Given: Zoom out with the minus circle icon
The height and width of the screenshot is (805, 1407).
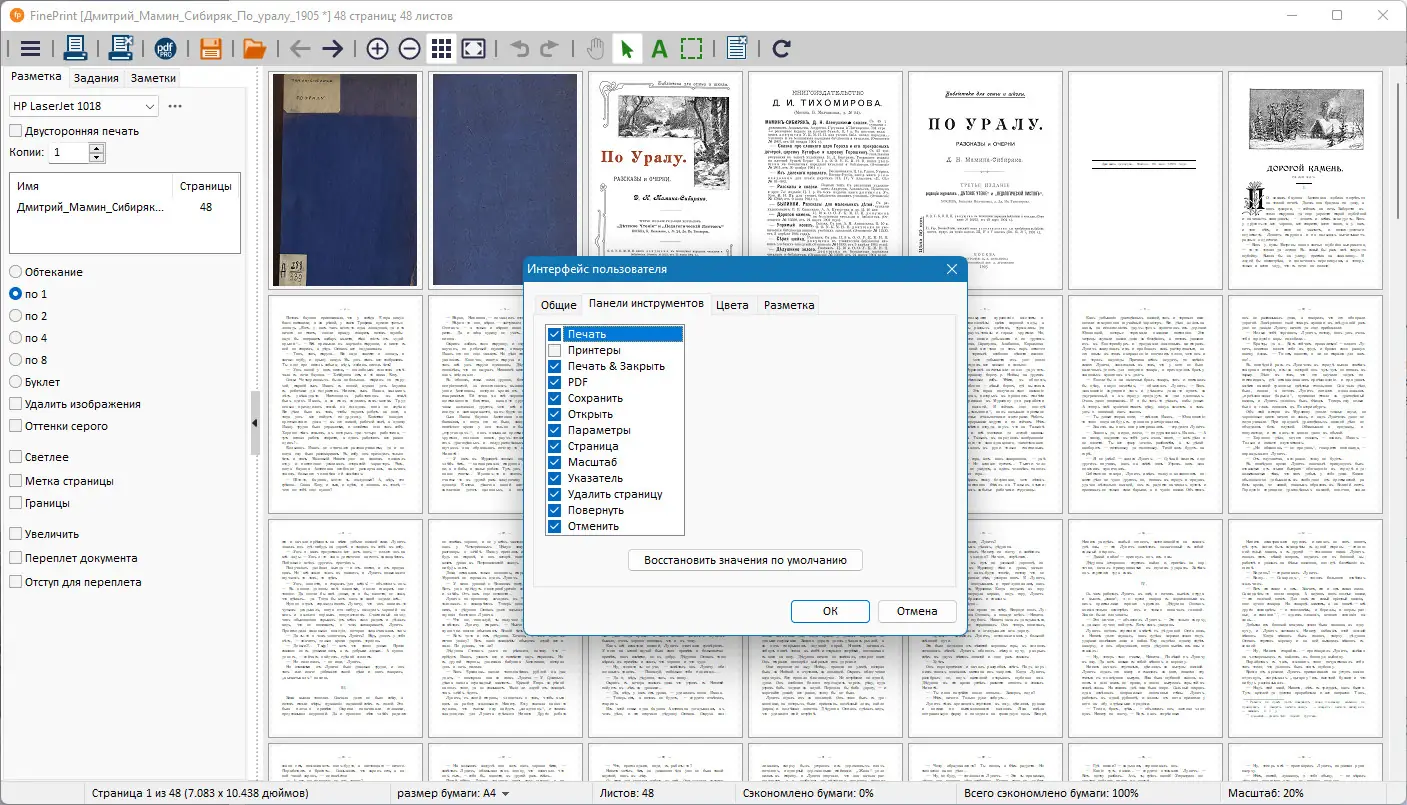Looking at the screenshot, I should pyautogui.click(x=409, y=48).
